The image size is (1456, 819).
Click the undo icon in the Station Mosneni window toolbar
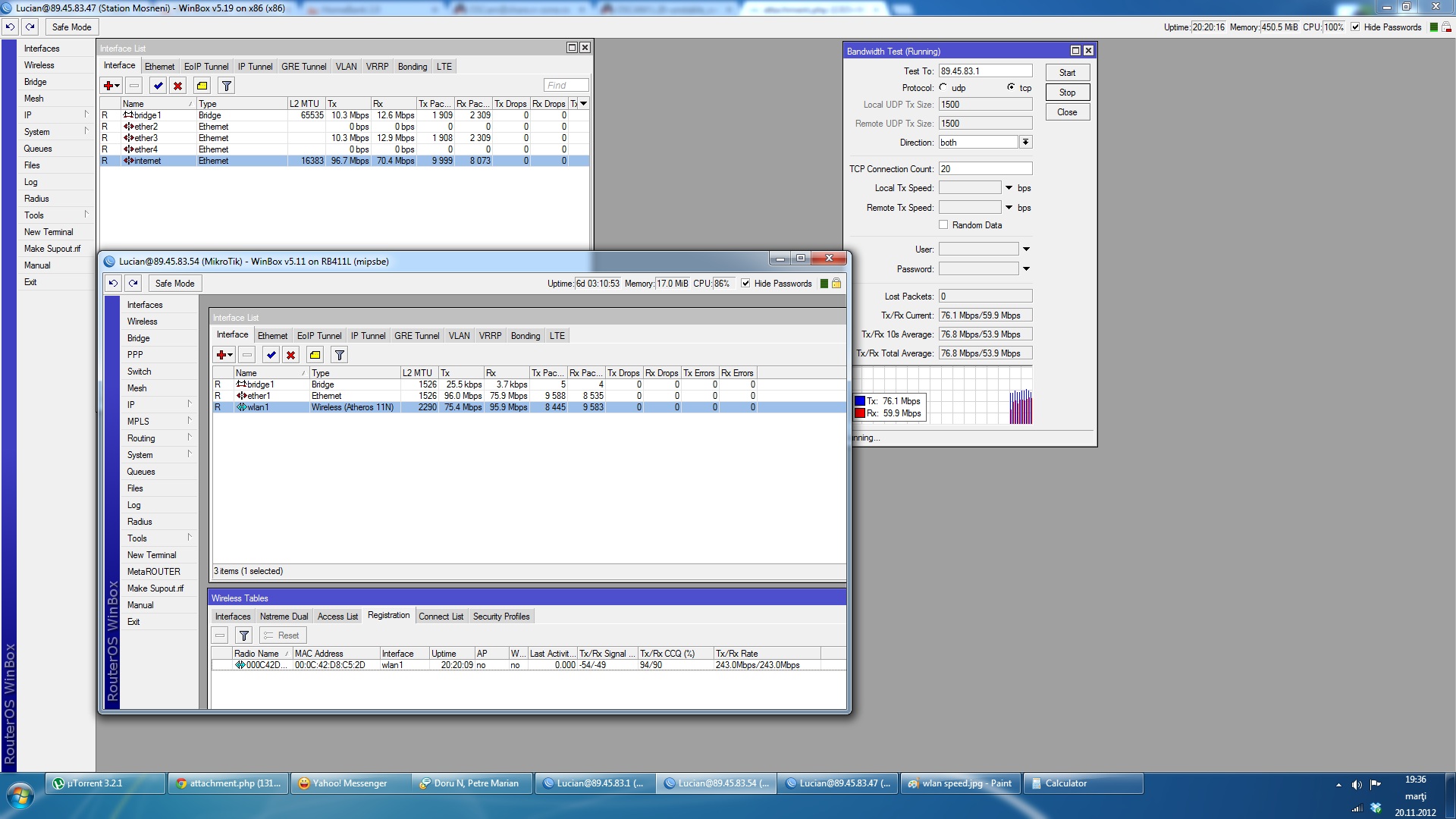click(x=10, y=27)
